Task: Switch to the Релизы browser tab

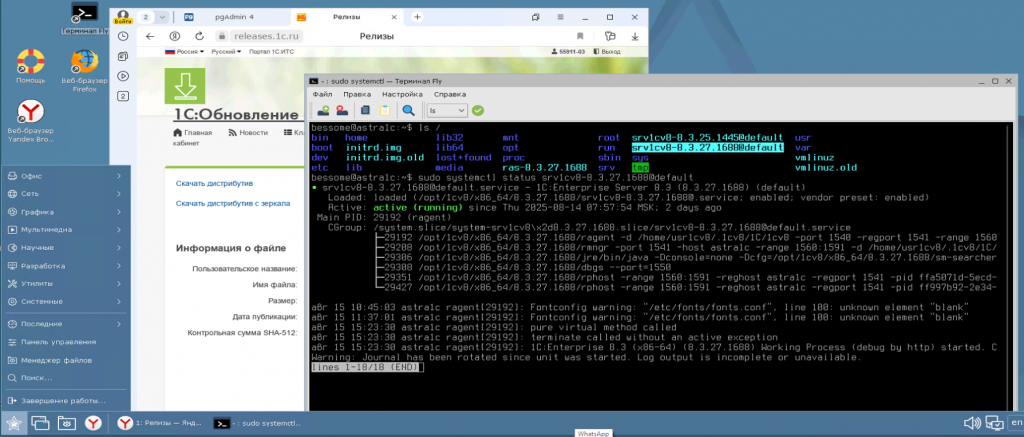Action: 346,17
